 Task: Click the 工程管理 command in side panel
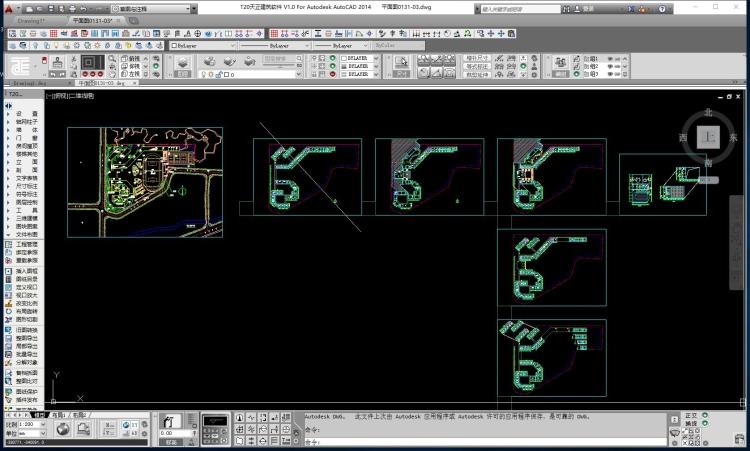(x=26, y=244)
